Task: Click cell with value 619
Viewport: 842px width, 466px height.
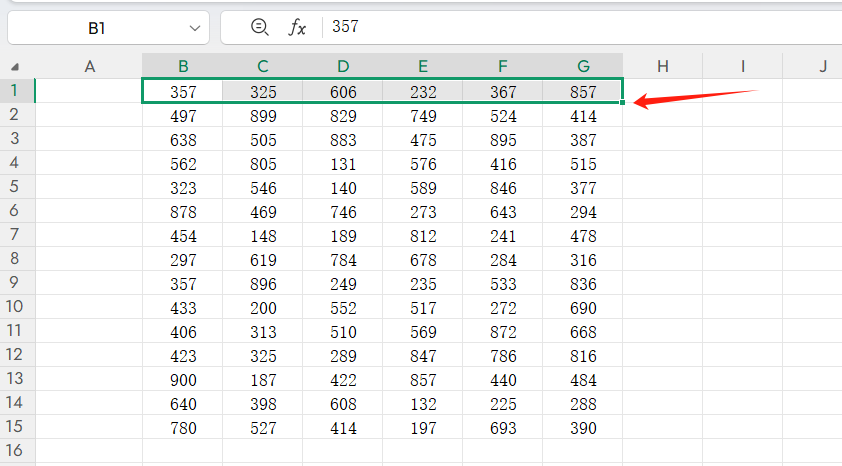Action: point(263,260)
